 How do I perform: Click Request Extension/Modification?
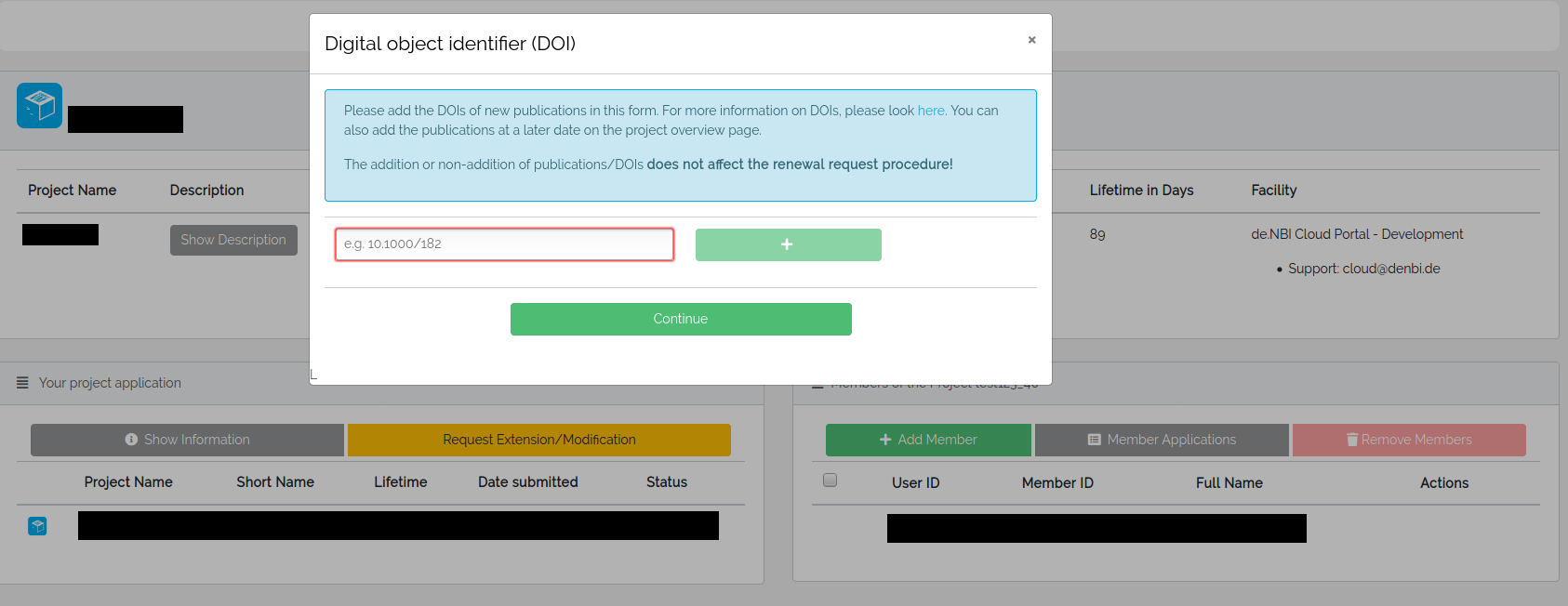(538, 440)
